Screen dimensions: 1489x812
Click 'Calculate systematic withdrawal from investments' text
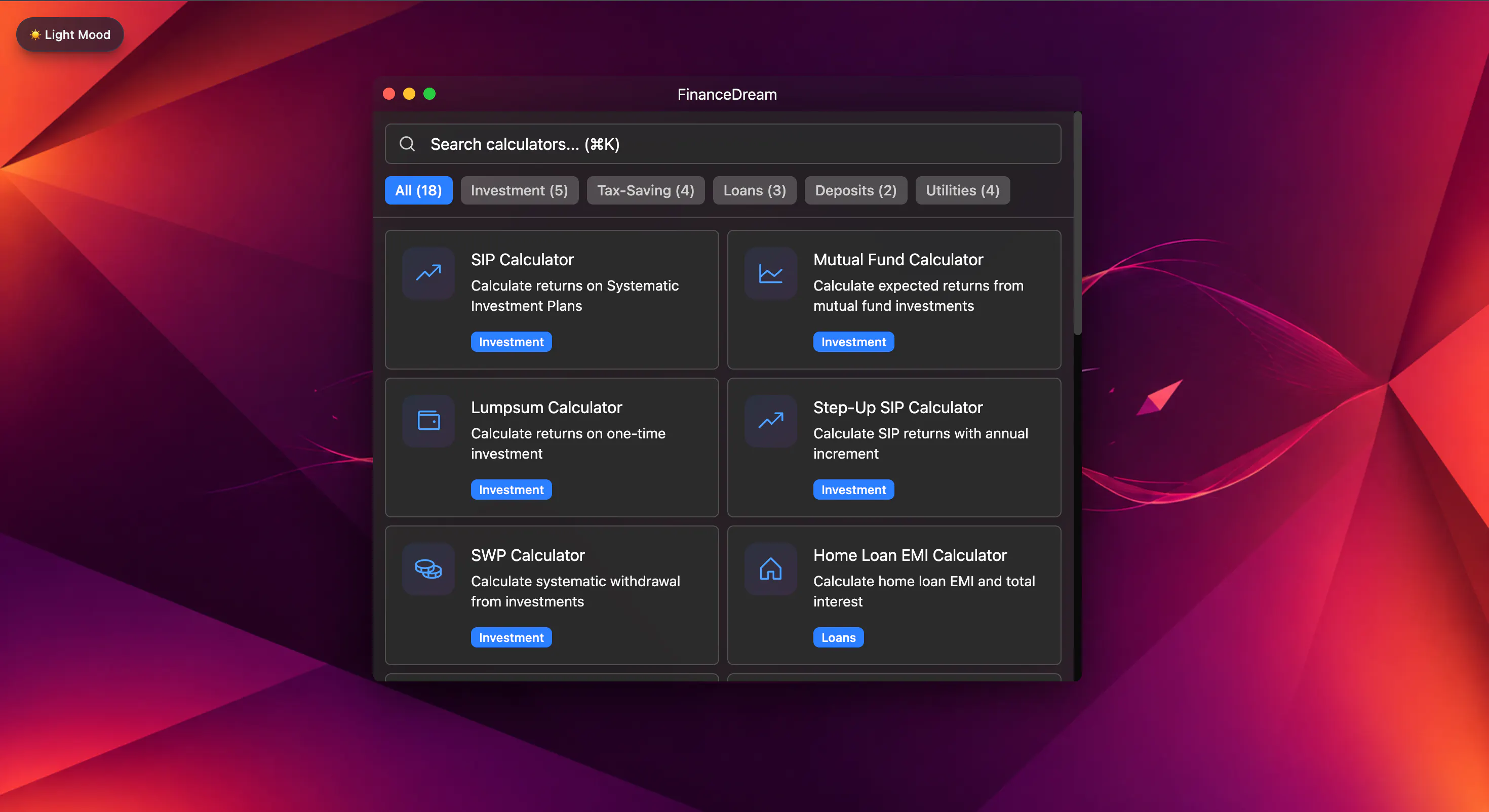coord(575,592)
